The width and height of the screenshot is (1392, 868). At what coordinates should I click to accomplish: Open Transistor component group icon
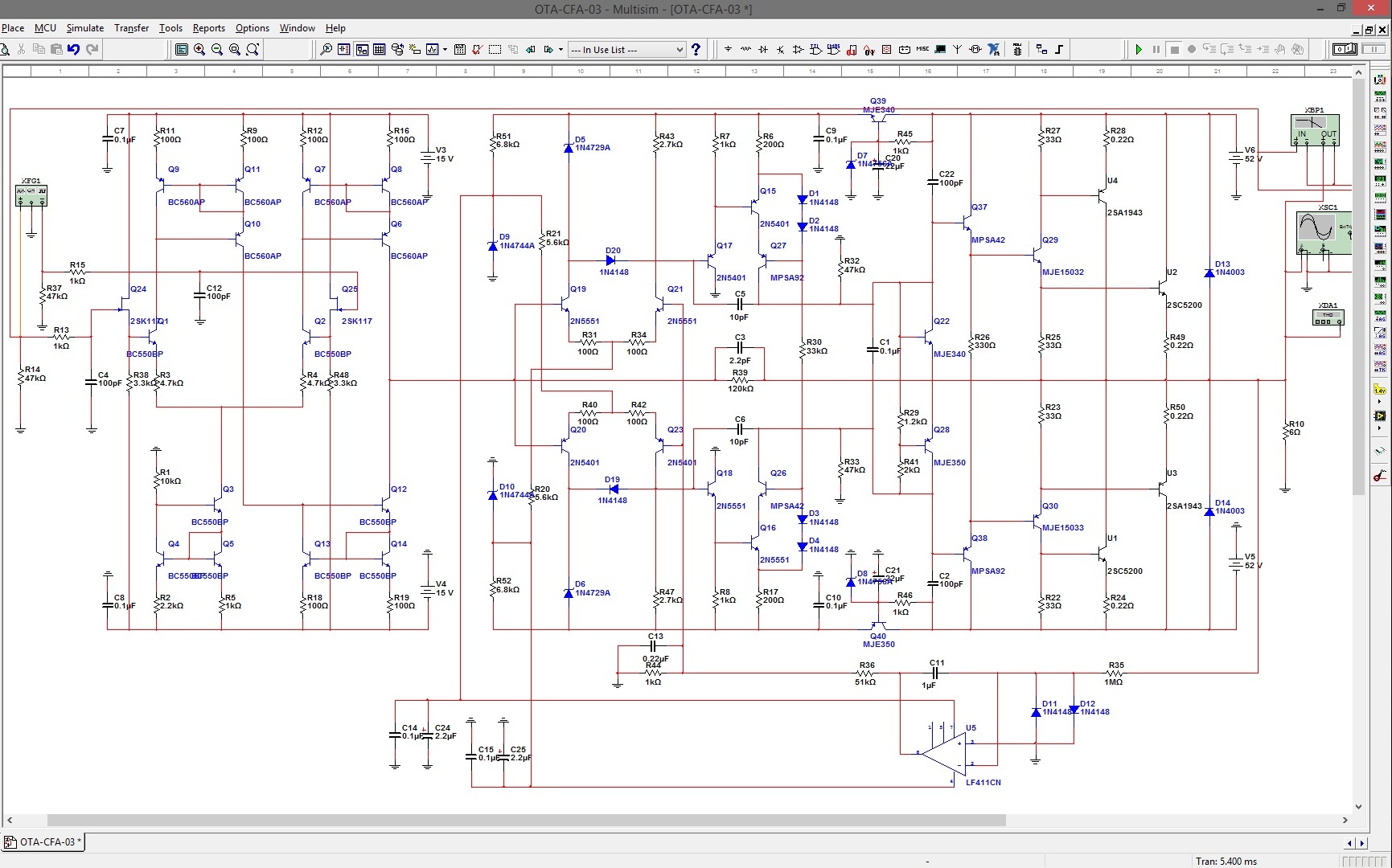point(781,50)
